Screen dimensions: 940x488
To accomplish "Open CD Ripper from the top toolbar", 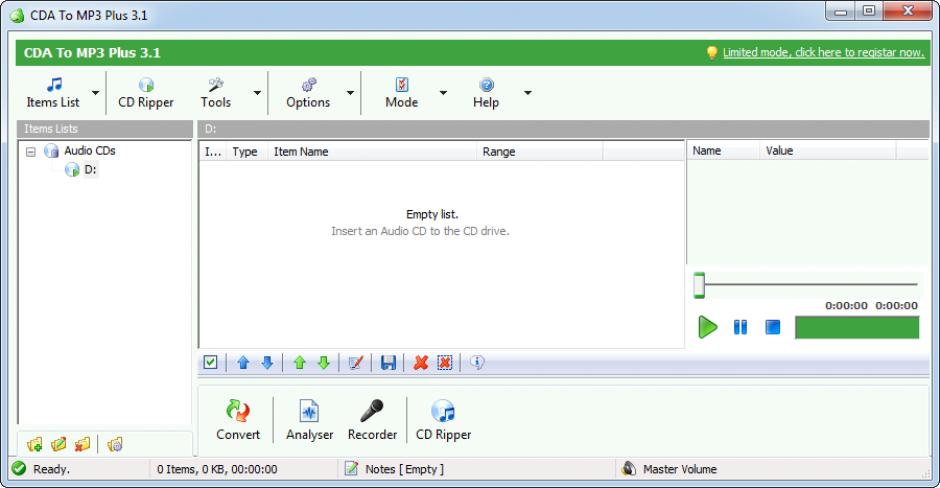I will 146,93.
